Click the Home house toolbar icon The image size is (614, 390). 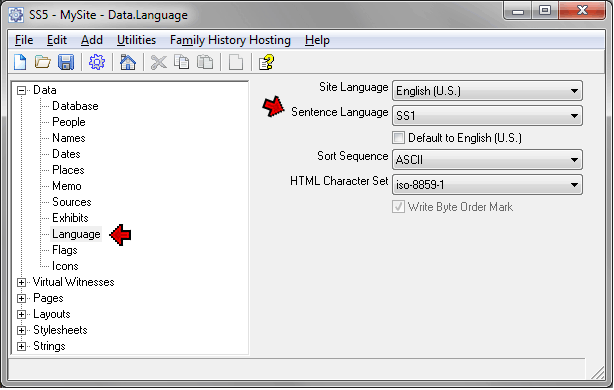(128, 62)
